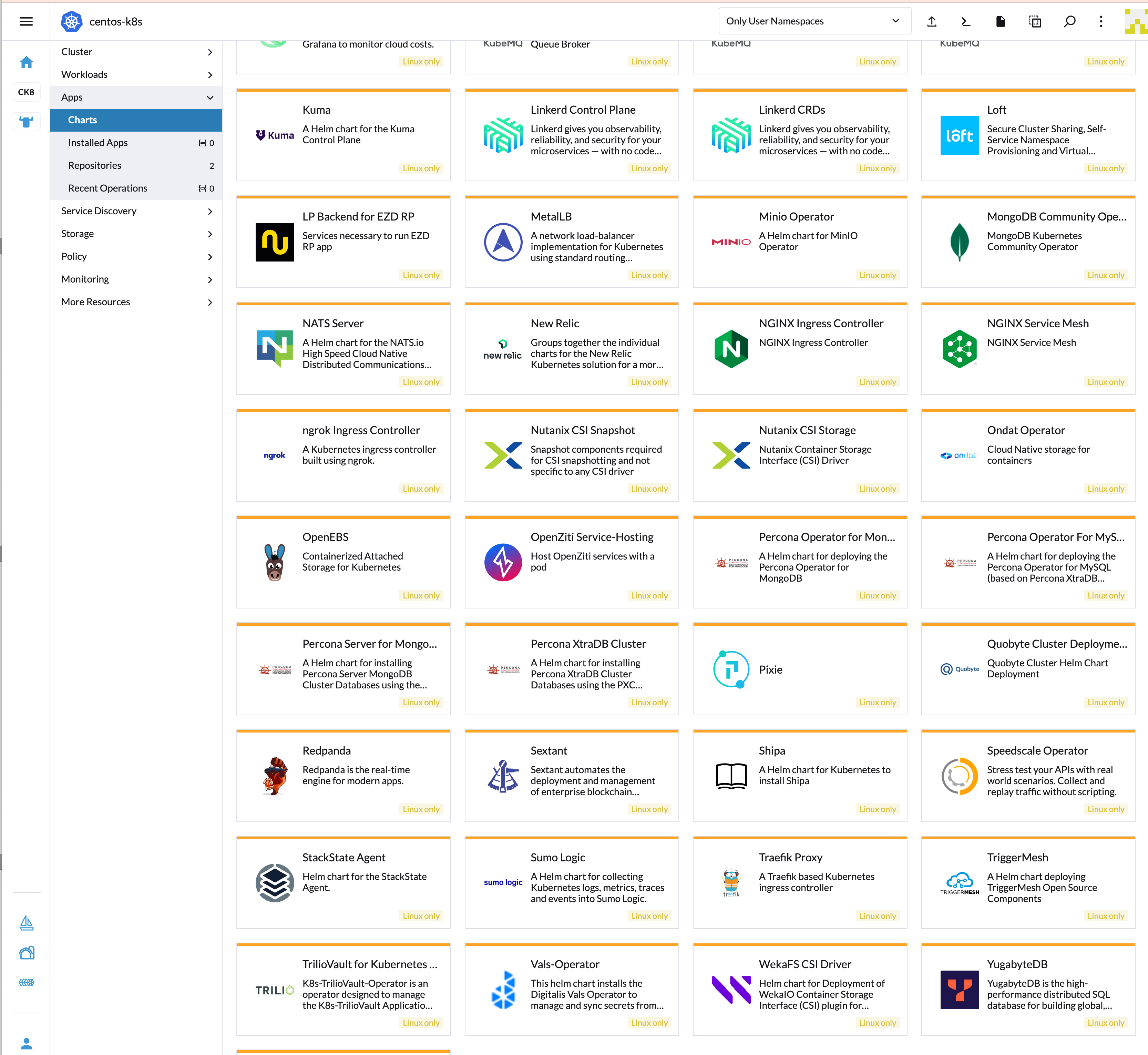The height and width of the screenshot is (1055, 1148).
Task: Open the Linkerd Control Plane chart
Action: tap(572, 135)
